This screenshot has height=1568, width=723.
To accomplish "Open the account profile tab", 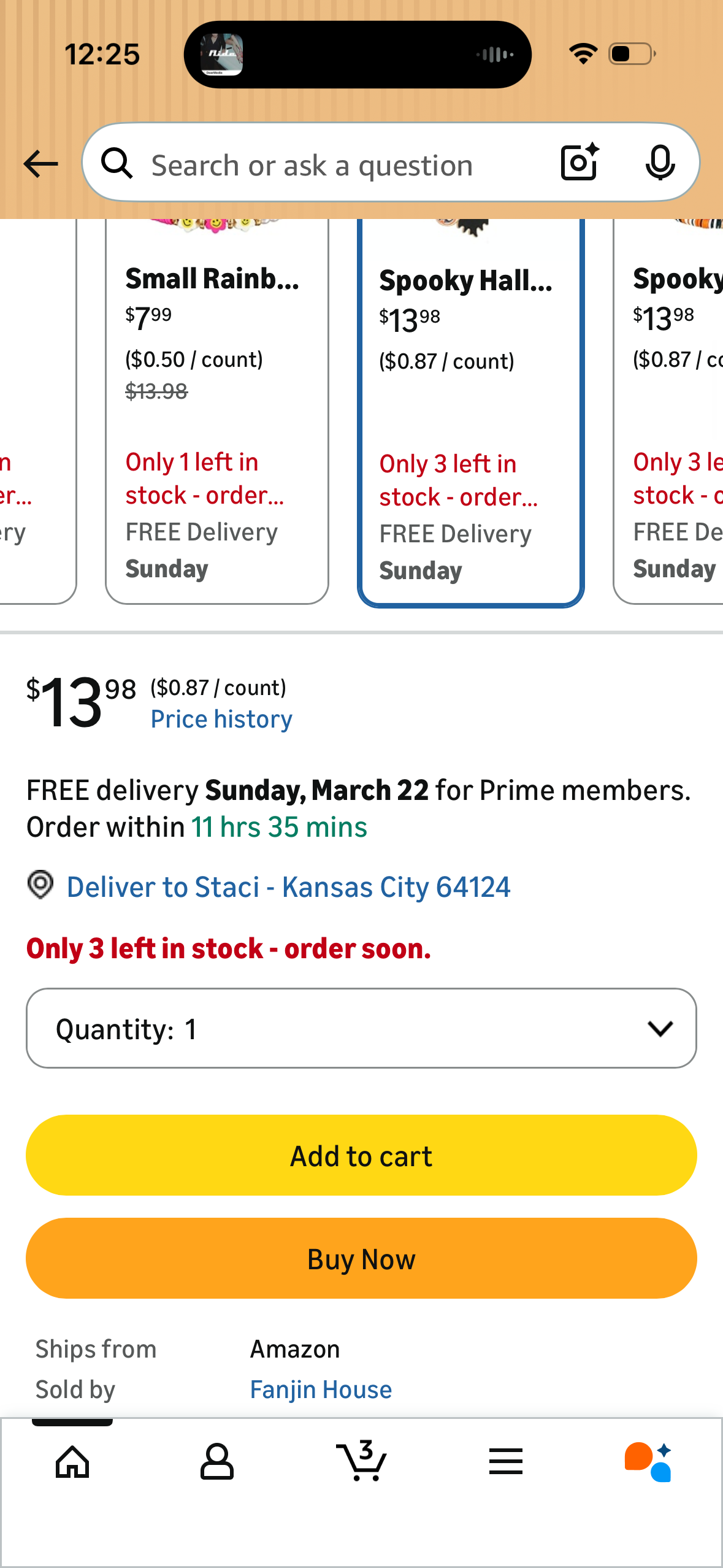I will point(217,1461).
